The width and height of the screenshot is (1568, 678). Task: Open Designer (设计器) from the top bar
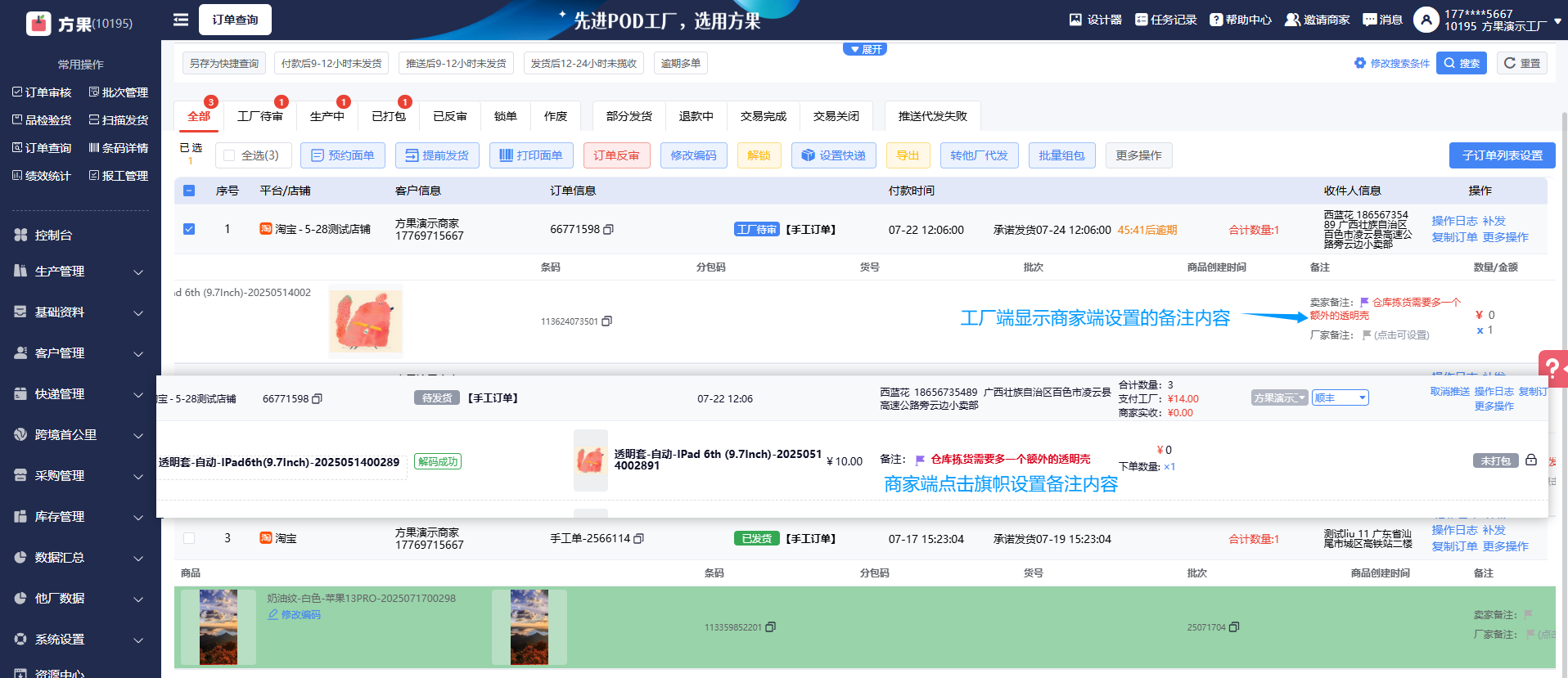pos(1075,20)
